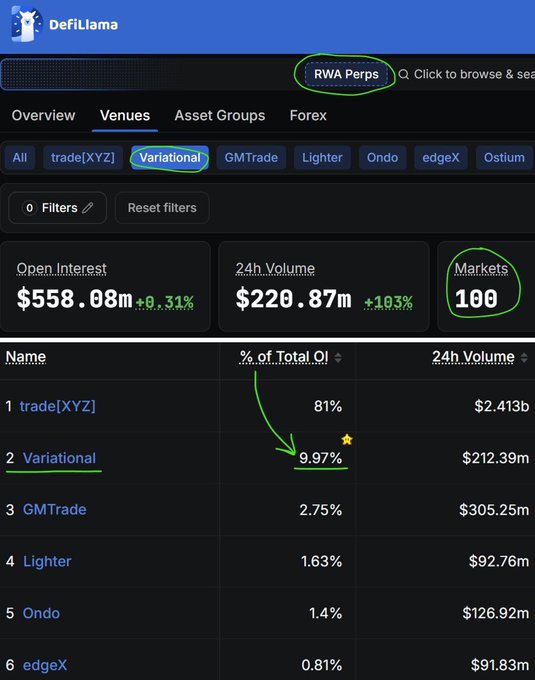535x680 pixels.
Task: Open the Filters button
Action: point(57,208)
